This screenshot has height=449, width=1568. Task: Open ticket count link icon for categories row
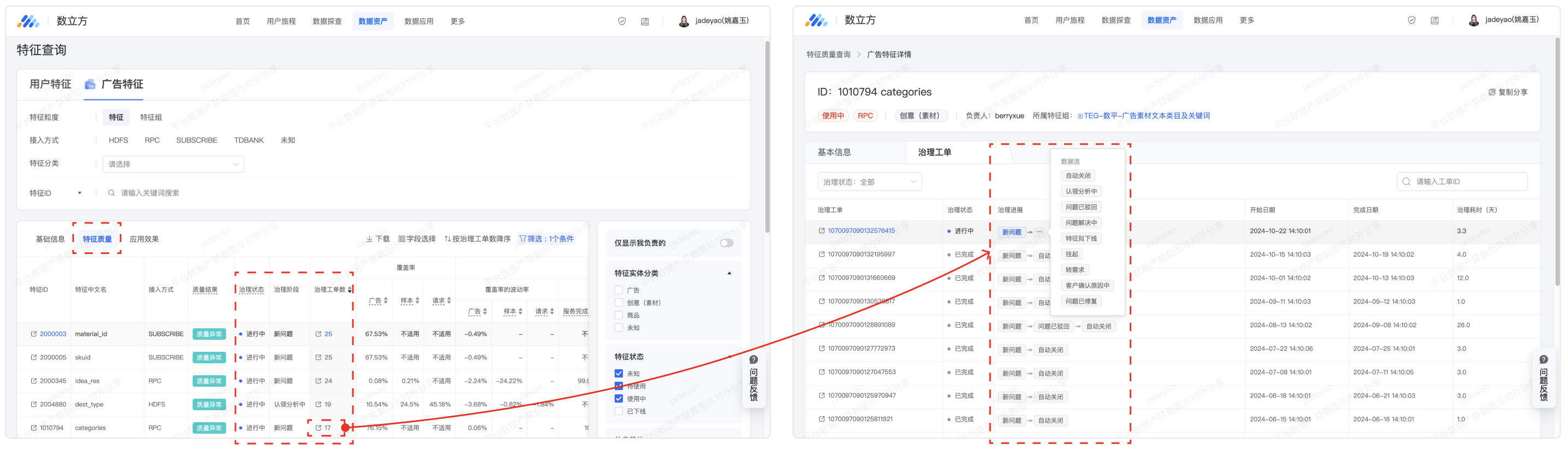(319, 428)
